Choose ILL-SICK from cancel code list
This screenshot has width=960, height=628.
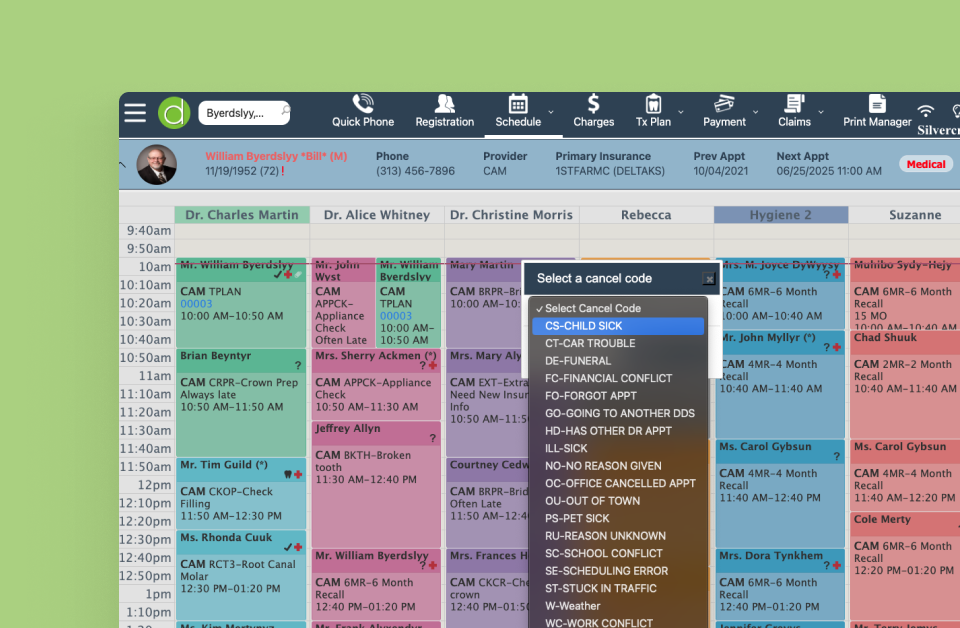click(x=566, y=449)
